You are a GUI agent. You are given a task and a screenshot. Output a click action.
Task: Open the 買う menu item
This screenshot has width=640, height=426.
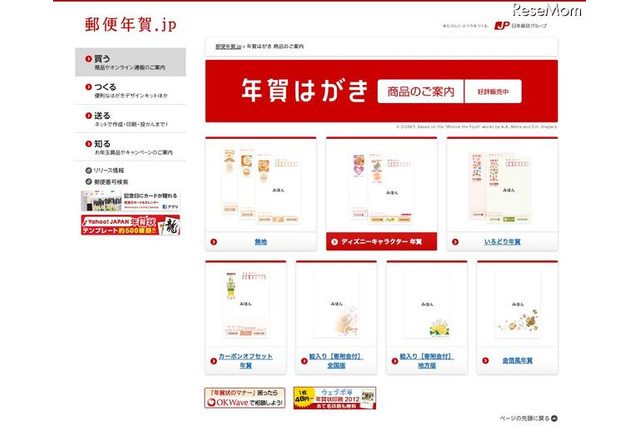(x=130, y=62)
